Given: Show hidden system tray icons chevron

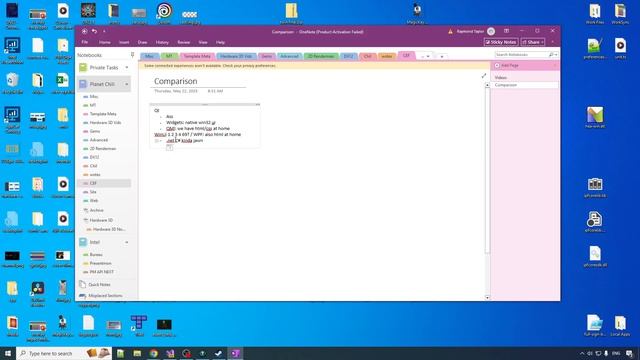Looking at the screenshot, I should [582, 353].
